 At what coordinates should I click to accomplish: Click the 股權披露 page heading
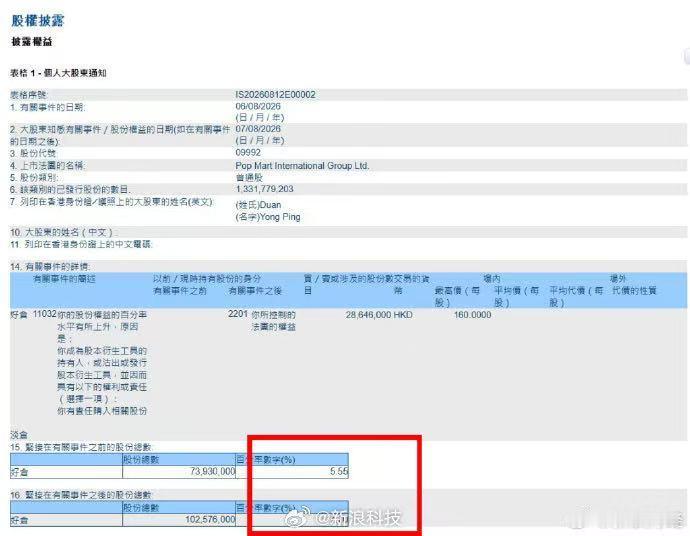click(x=38, y=21)
